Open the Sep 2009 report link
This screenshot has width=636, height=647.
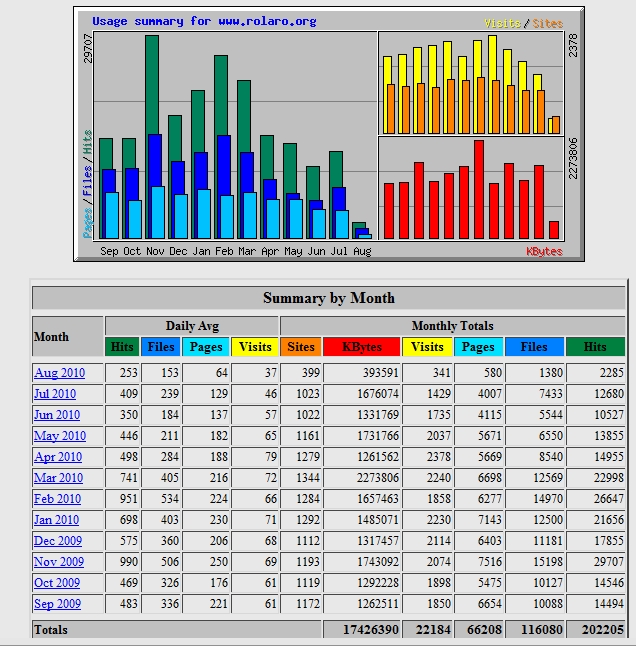(56, 604)
